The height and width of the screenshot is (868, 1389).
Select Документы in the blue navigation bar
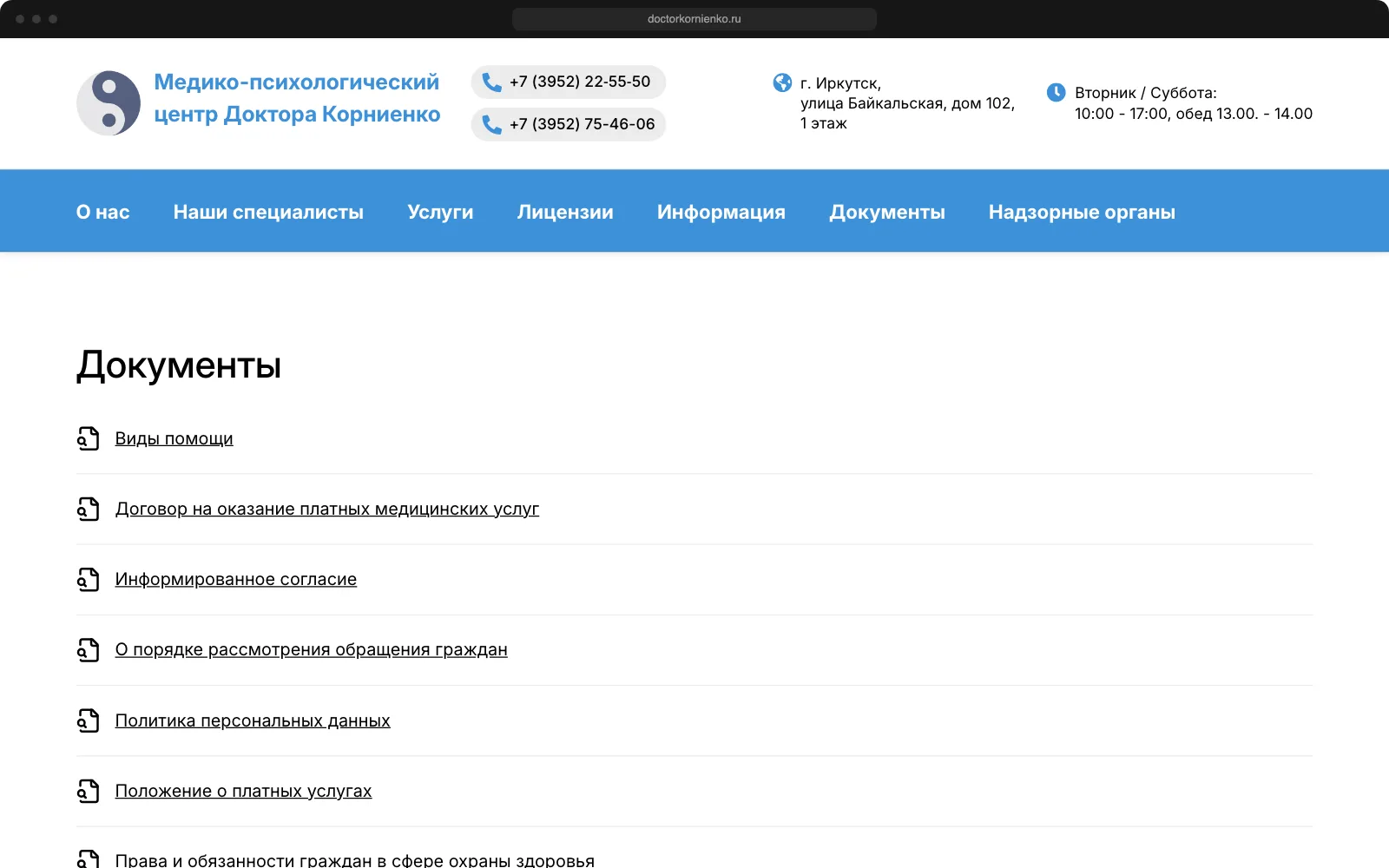[887, 212]
